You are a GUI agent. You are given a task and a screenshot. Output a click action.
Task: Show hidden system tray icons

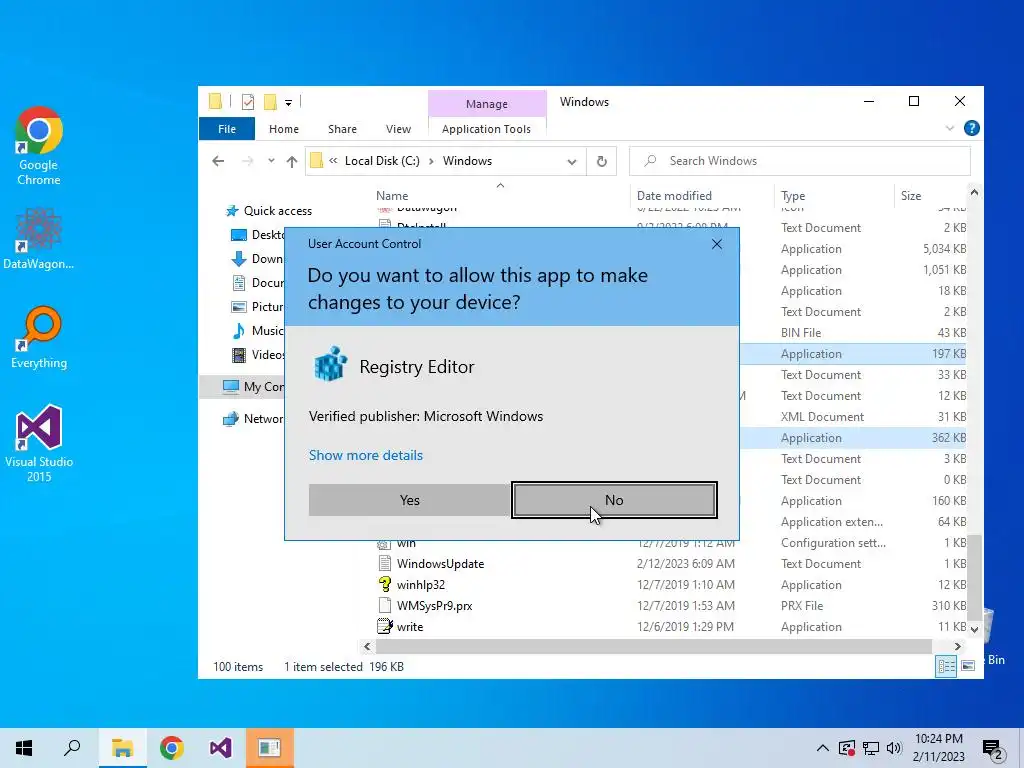point(823,748)
